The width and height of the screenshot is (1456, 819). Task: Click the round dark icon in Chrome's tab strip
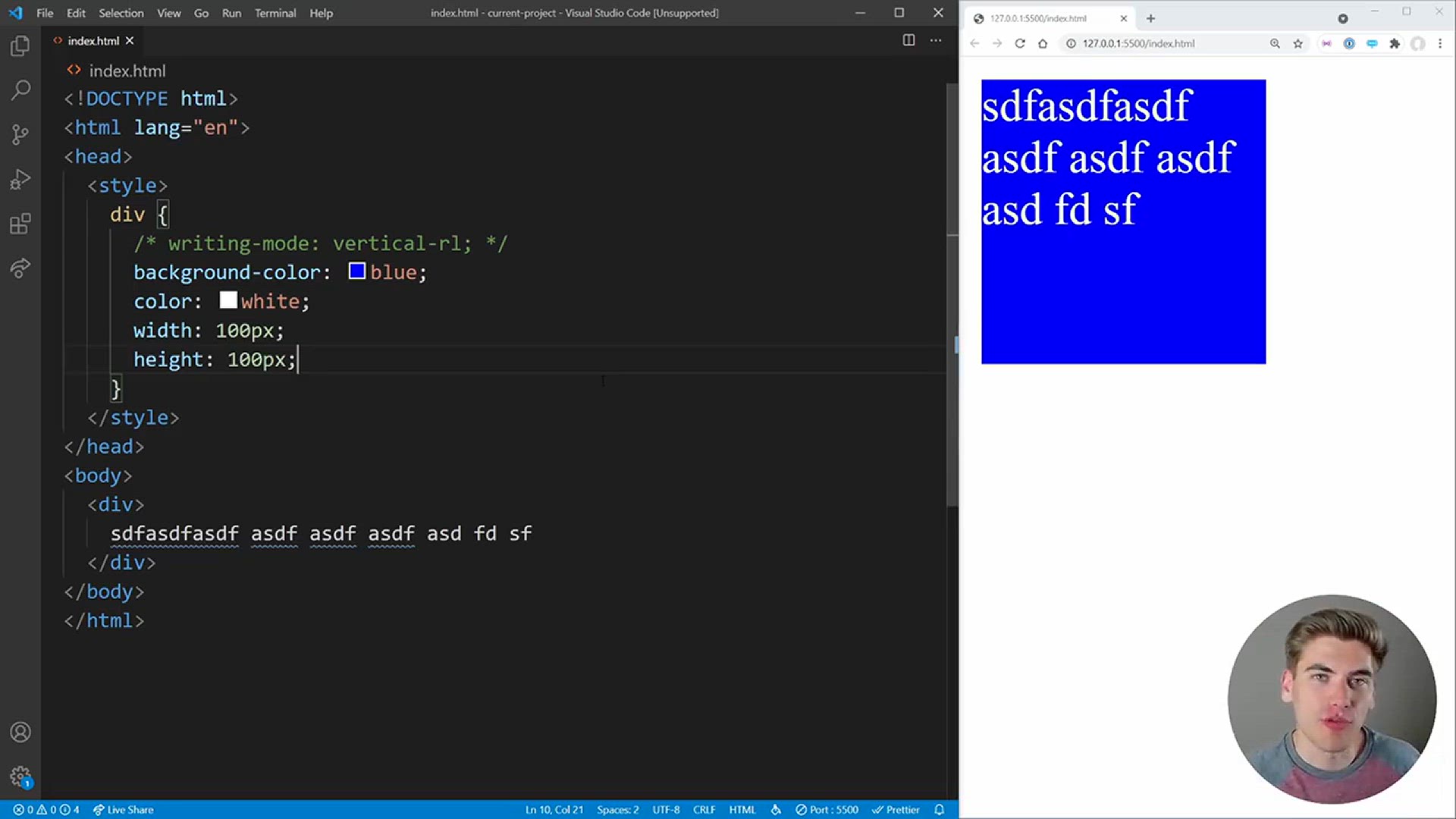point(1343,18)
